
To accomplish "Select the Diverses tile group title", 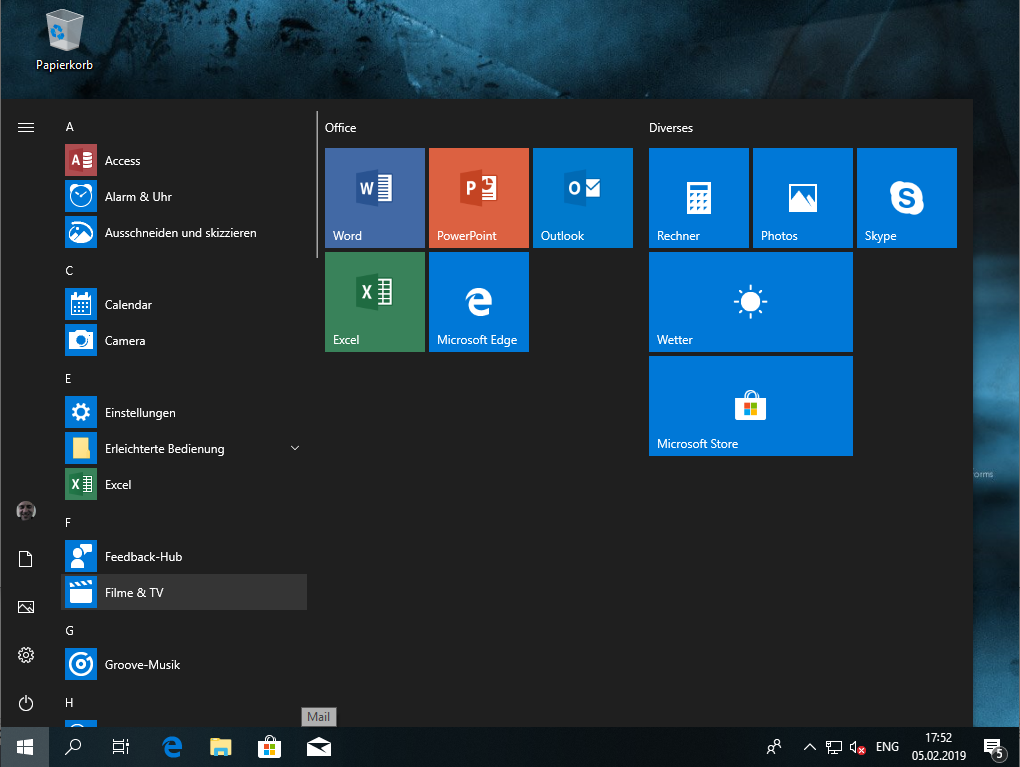I will (x=671, y=128).
